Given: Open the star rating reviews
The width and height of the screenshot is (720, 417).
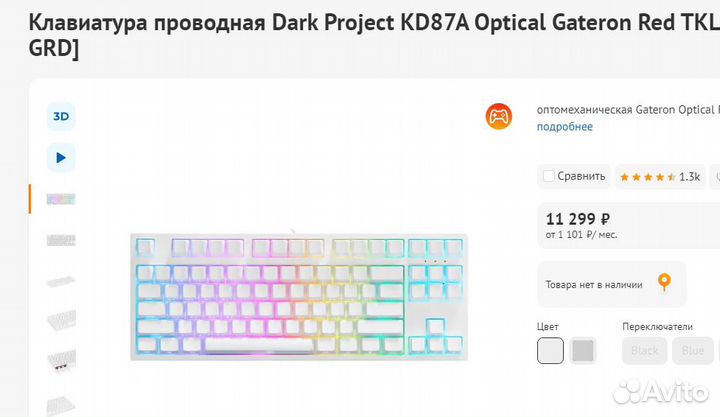Looking at the screenshot, I should point(660,176).
